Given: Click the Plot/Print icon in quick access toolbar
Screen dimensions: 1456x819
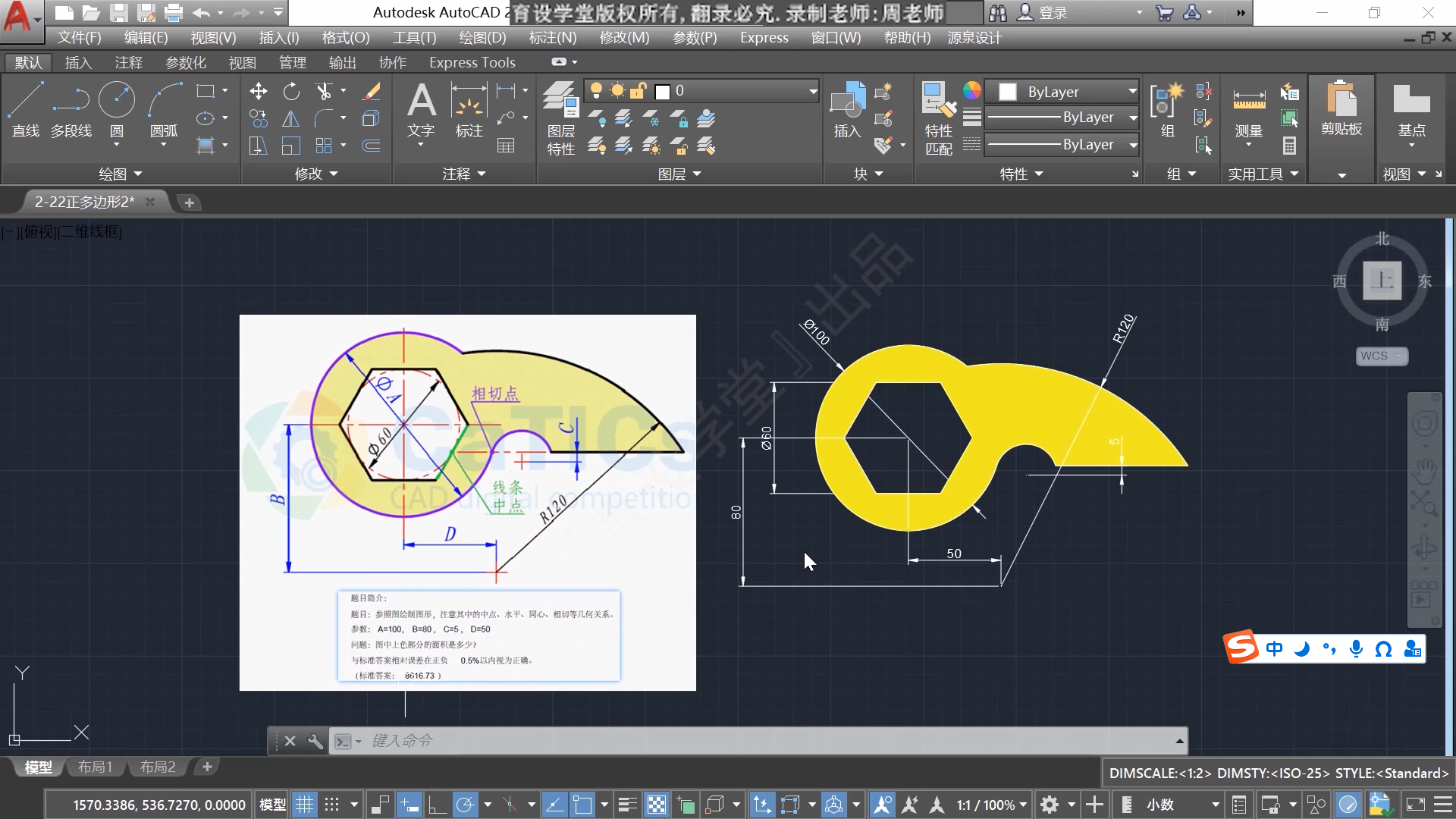Looking at the screenshot, I should (174, 12).
